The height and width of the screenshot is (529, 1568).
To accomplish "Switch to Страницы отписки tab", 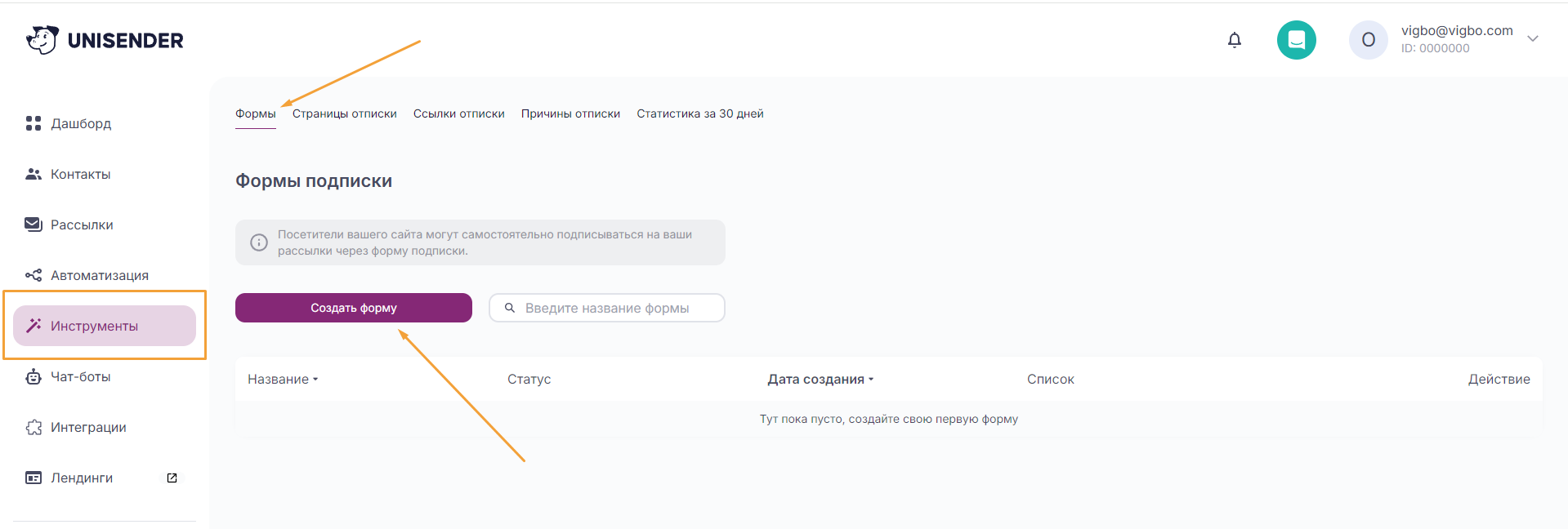I will [x=345, y=113].
